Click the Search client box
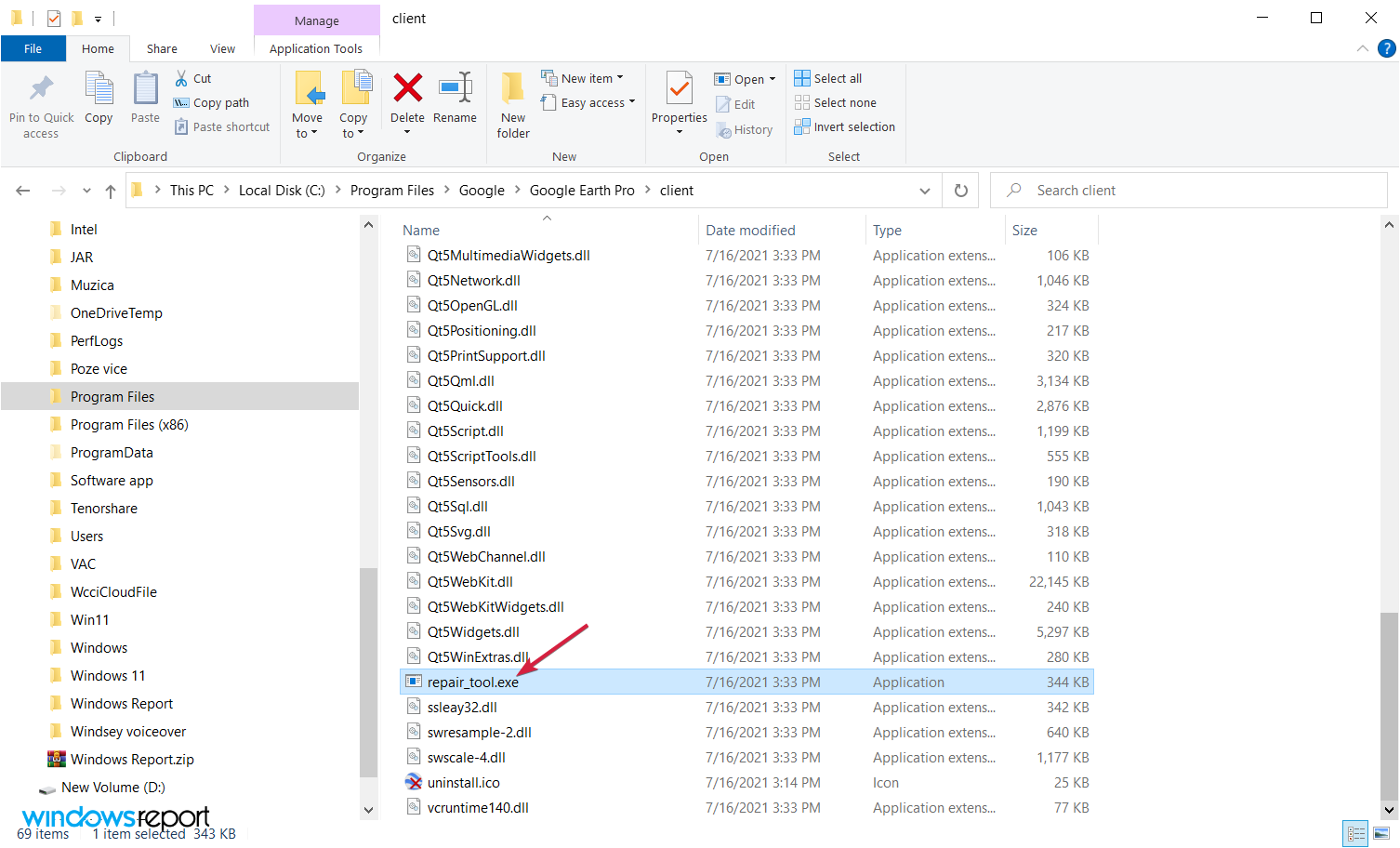This screenshot has width=1400, height=848. coord(1189,191)
